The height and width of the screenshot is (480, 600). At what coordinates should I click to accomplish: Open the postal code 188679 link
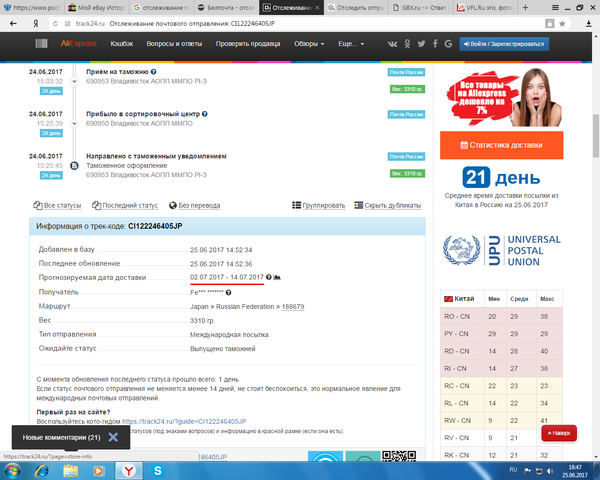click(x=293, y=307)
